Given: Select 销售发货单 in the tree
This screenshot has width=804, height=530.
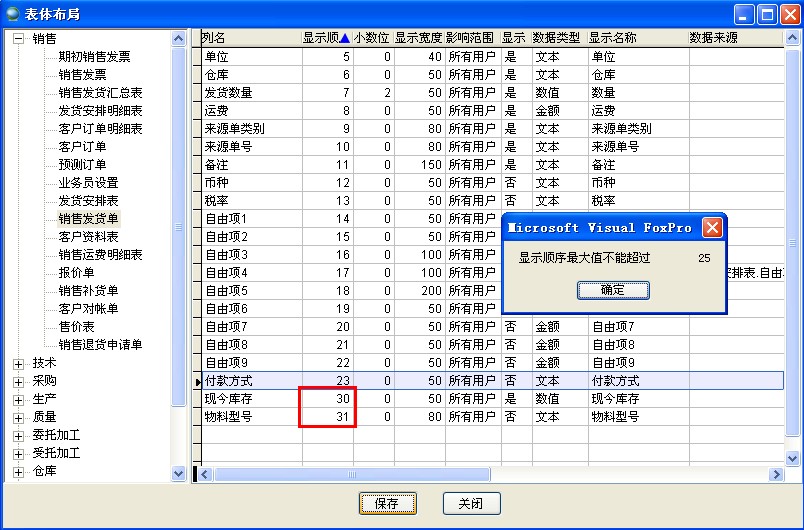Looking at the screenshot, I should coord(88,219).
